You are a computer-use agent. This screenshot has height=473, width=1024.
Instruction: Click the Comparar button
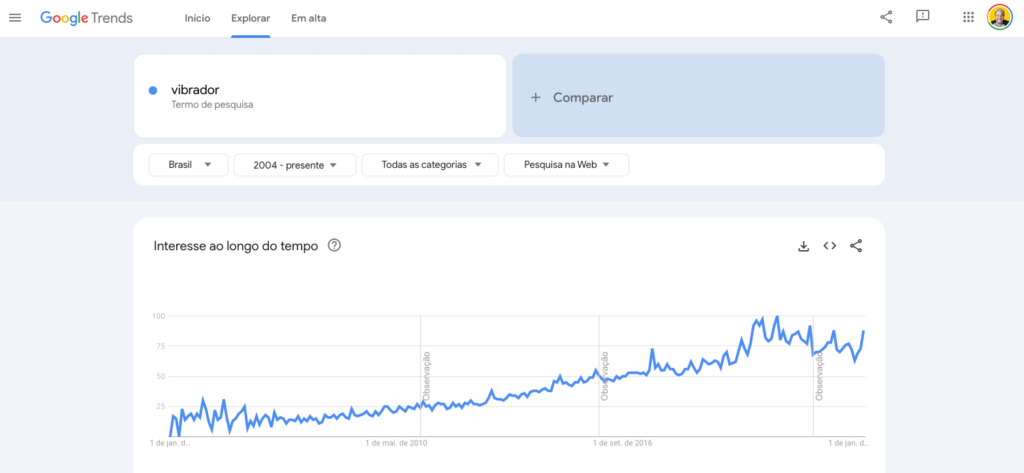coord(698,97)
